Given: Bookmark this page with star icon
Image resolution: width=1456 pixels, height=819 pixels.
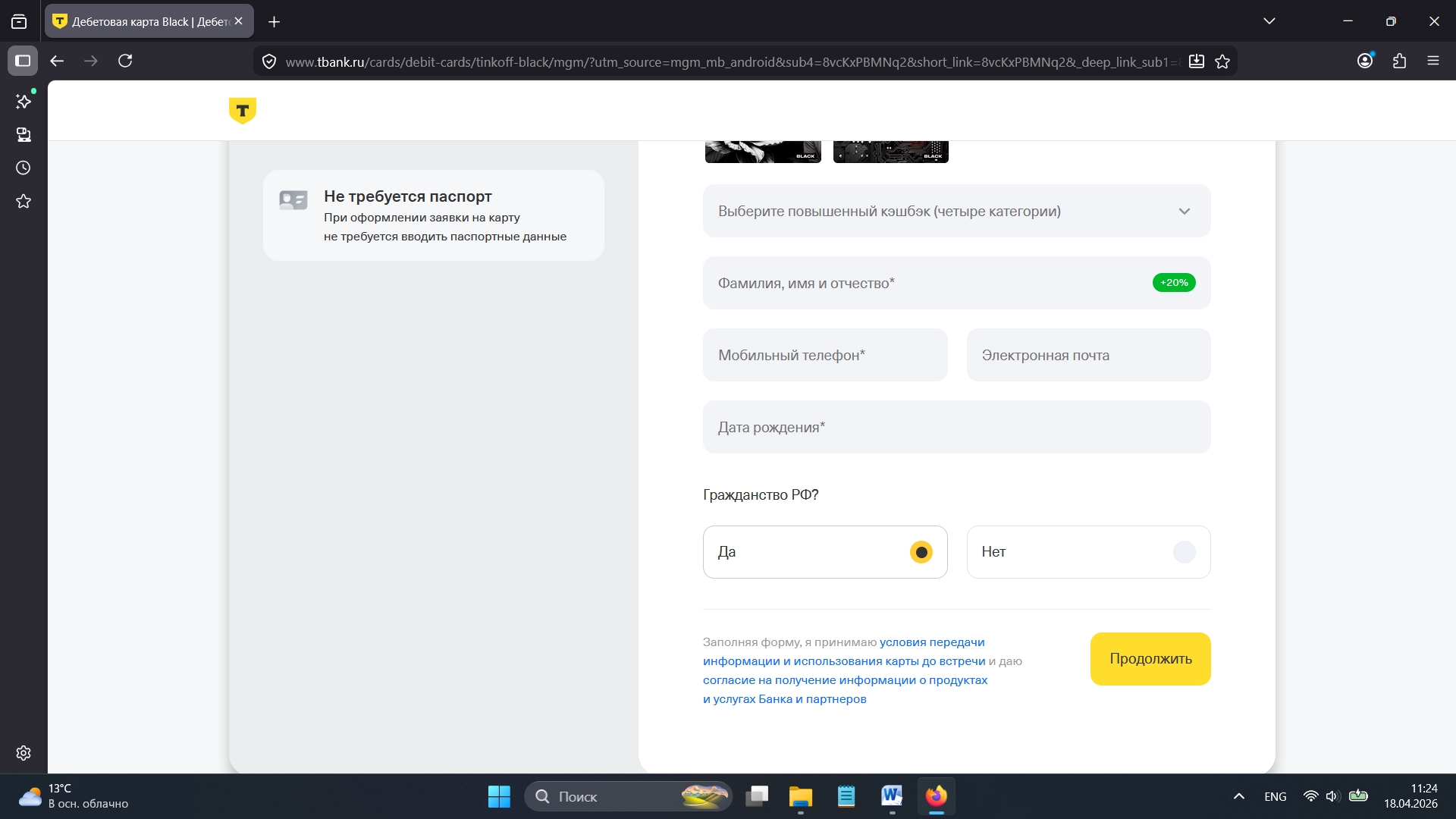Looking at the screenshot, I should coord(1222,61).
